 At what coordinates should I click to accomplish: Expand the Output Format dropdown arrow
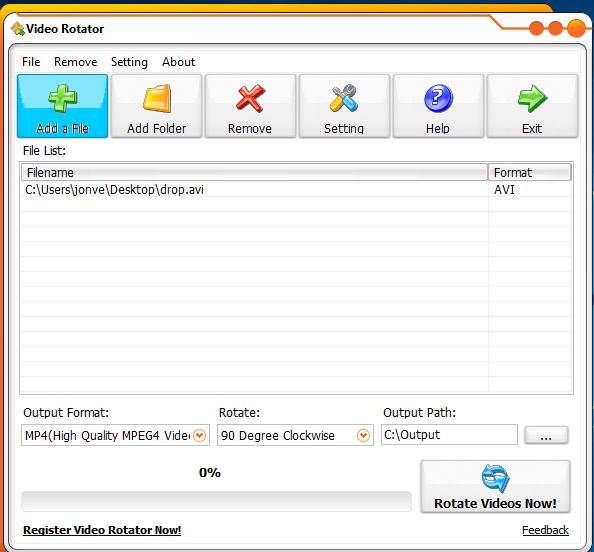click(x=200, y=435)
